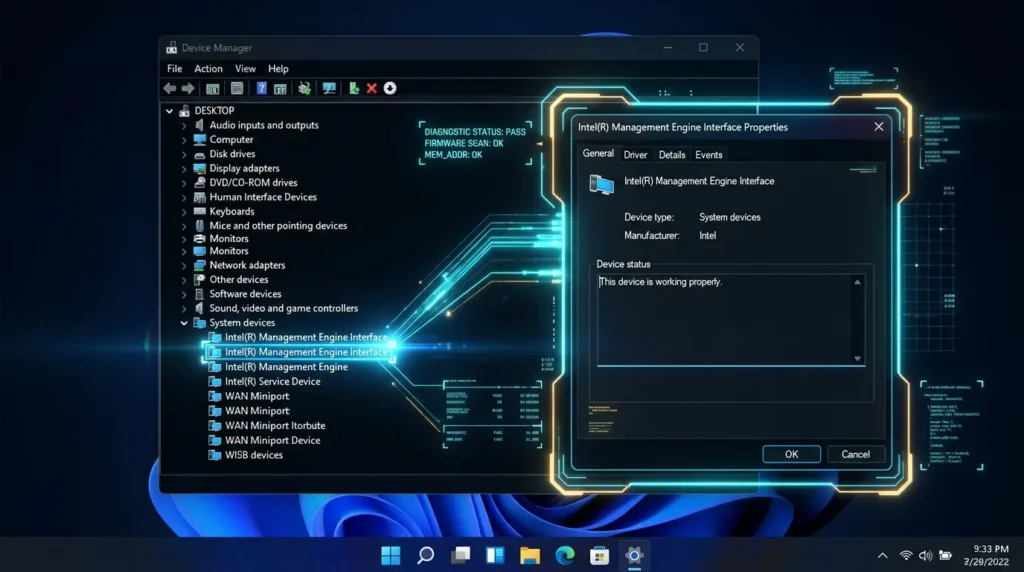Click the Computer category icon
The width and height of the screenshot is (1024, 572).
[200, 139]
